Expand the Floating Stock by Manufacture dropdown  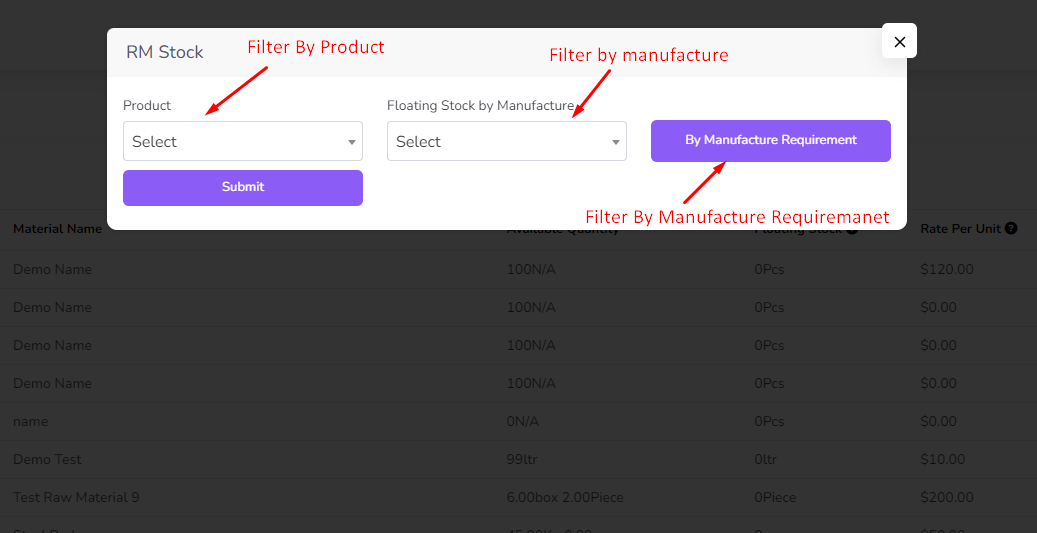[x=507, y=142]
